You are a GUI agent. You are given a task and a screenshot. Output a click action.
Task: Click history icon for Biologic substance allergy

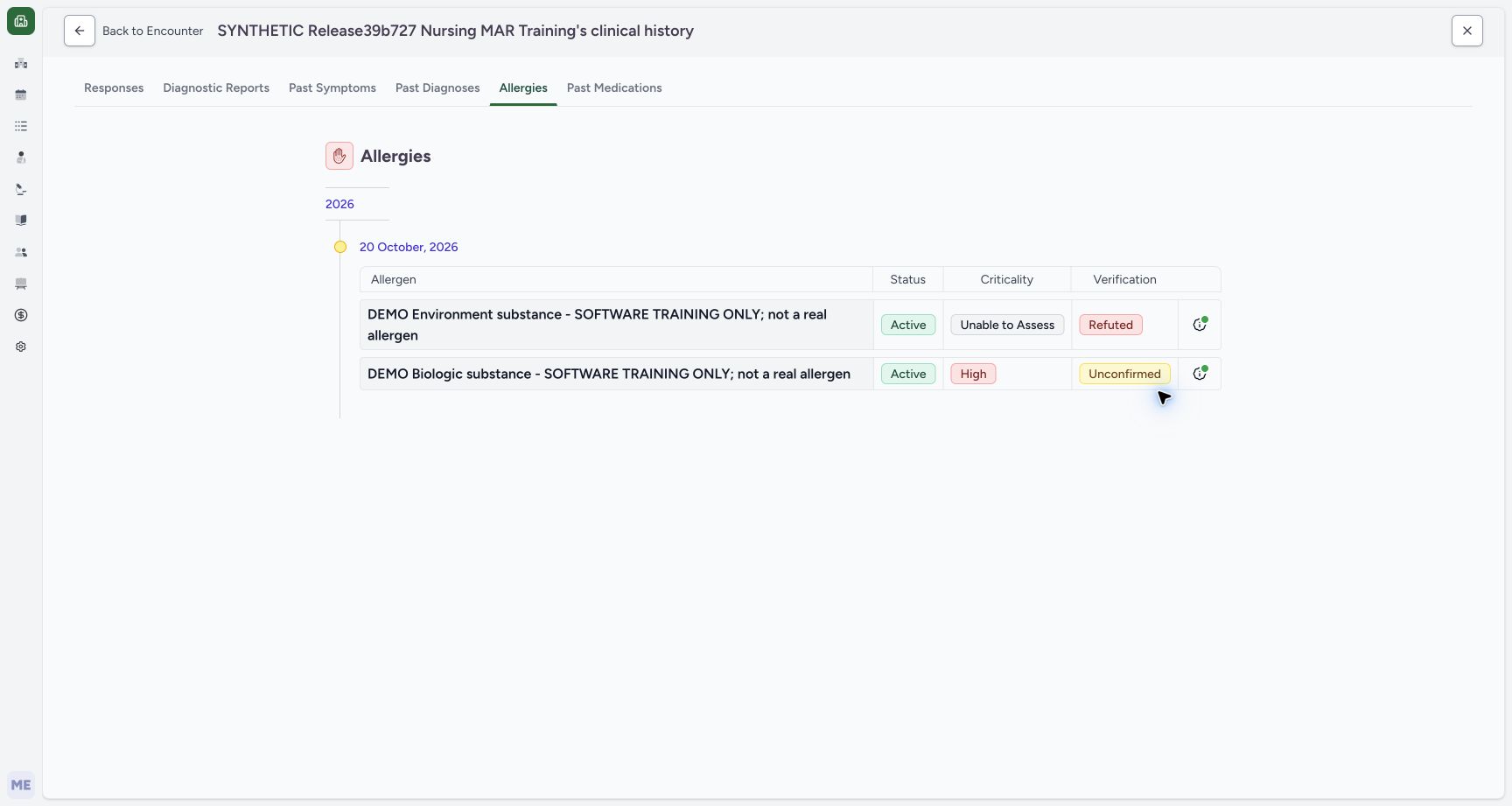(x=1200, y=374)
